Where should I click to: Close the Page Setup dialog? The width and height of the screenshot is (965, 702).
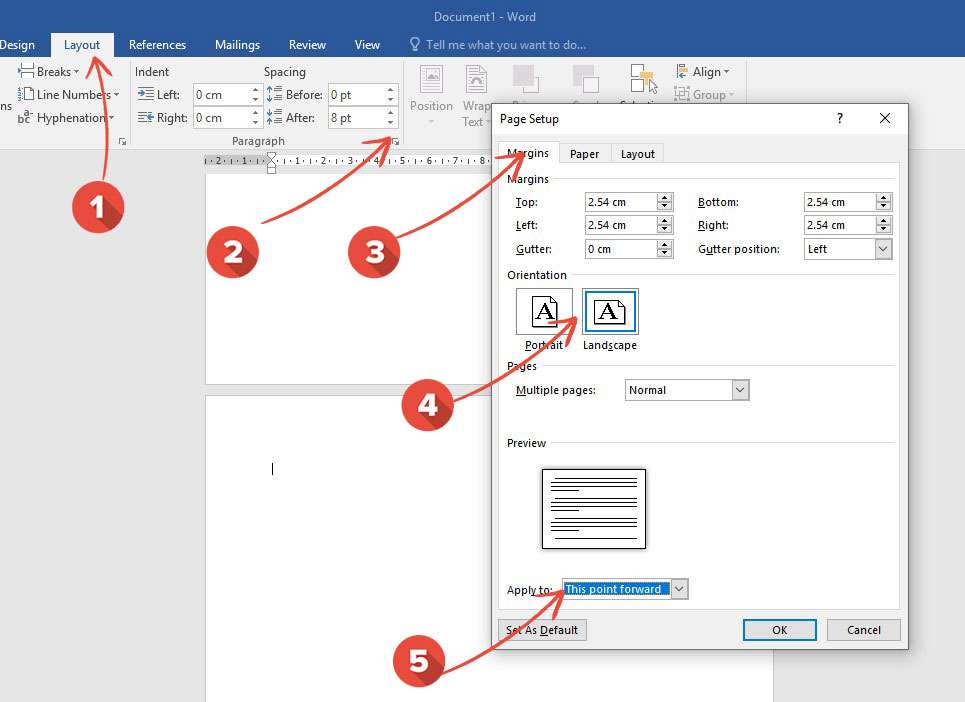pyautogui.click(x=885, y=118)
